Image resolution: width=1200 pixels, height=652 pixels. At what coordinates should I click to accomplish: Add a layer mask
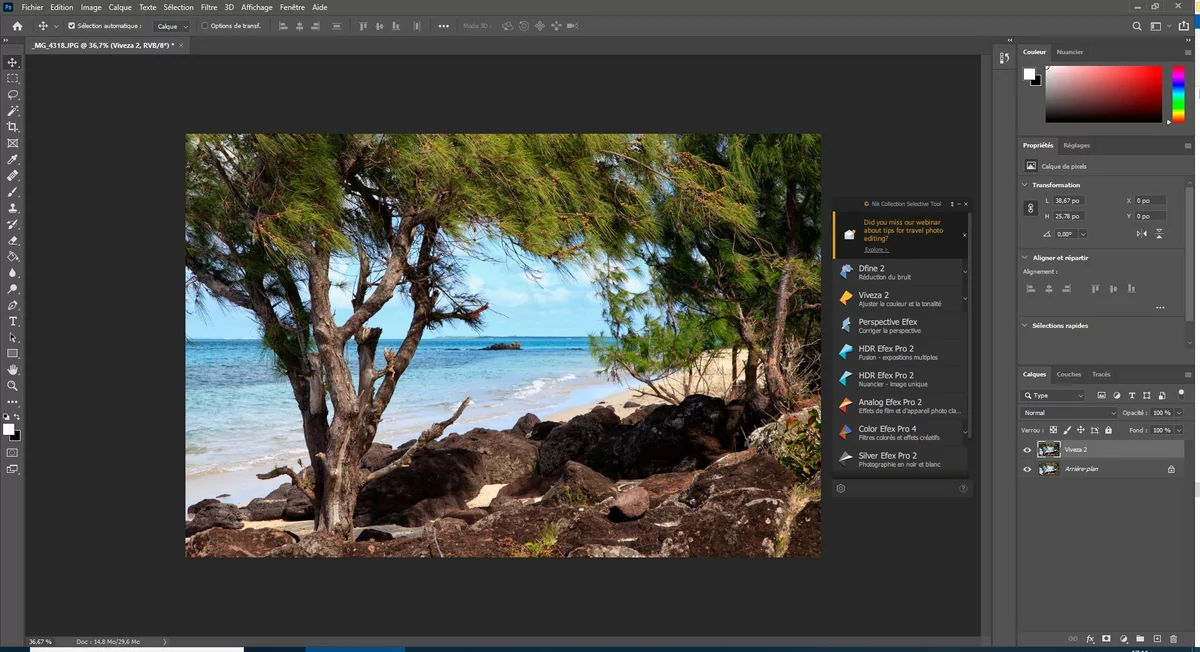(1107, 638)
